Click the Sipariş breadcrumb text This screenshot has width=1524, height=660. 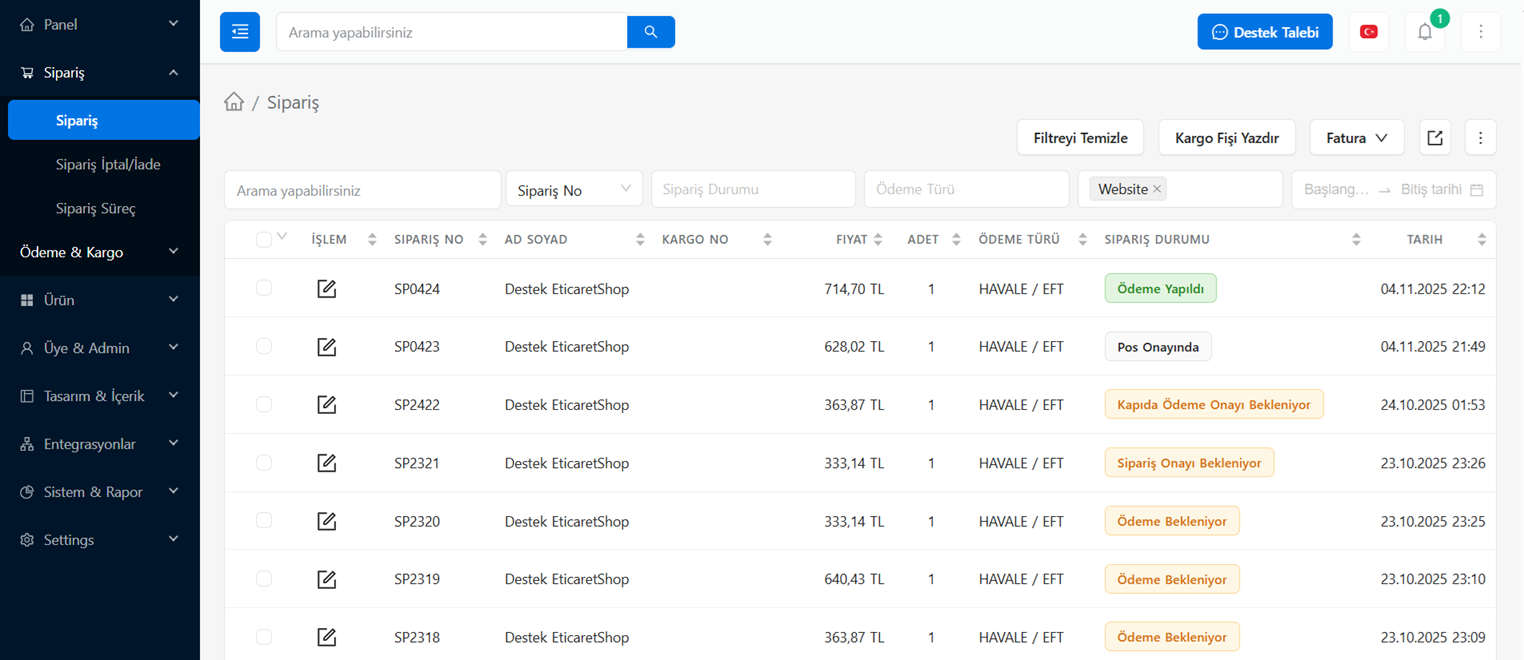click(x=293, y=102)
